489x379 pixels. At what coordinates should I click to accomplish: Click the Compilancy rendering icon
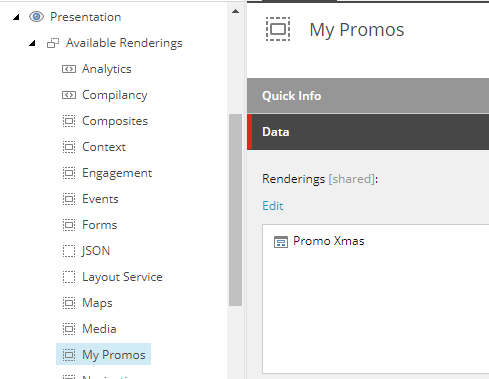tap(69, 95)
